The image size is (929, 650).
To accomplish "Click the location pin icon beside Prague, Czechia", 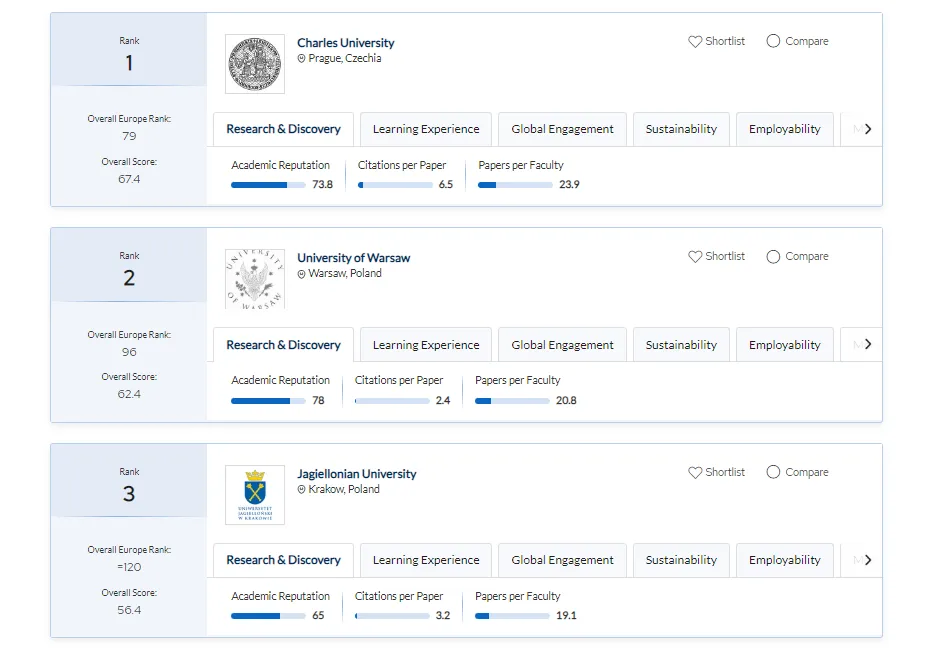I will coord(301,59).
